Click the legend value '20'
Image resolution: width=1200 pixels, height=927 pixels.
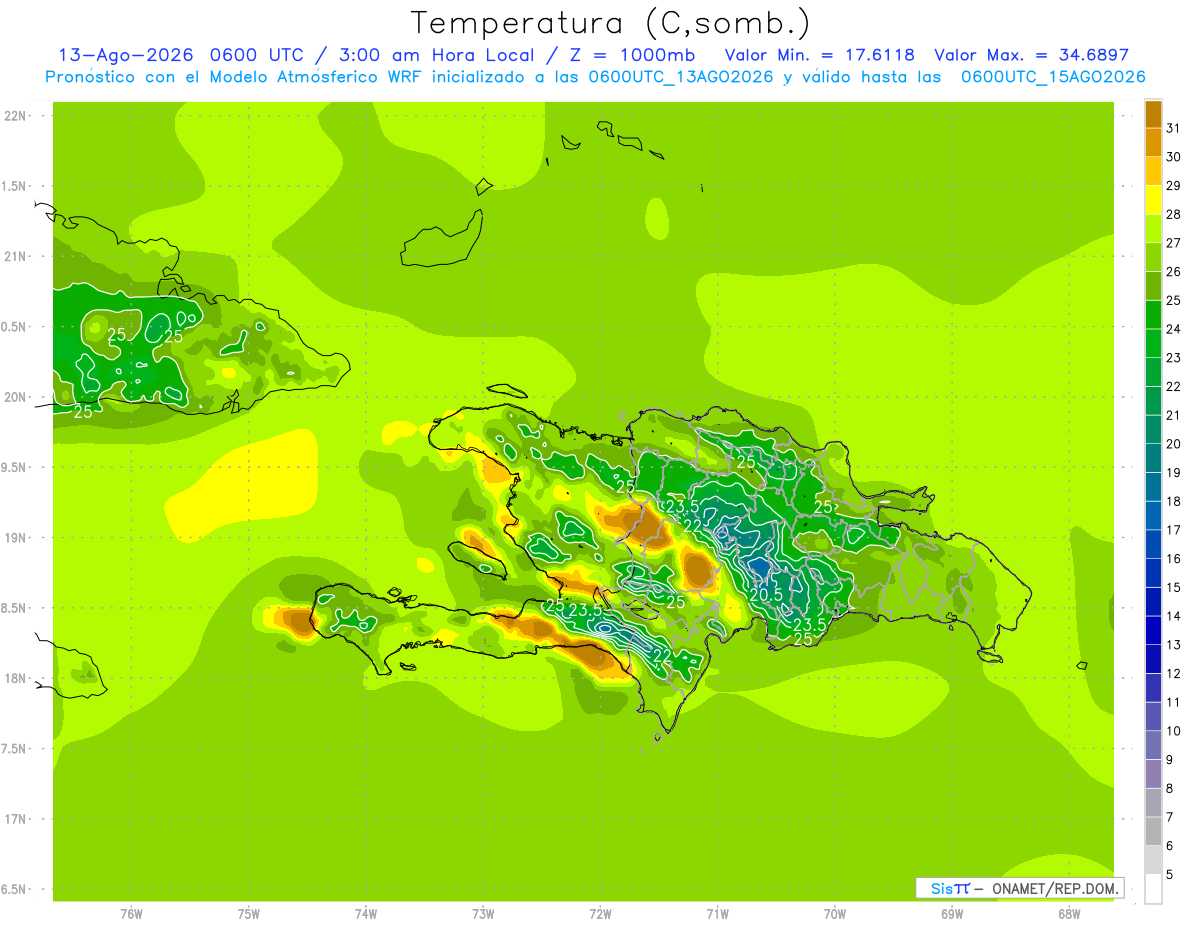click(1174, 444)
